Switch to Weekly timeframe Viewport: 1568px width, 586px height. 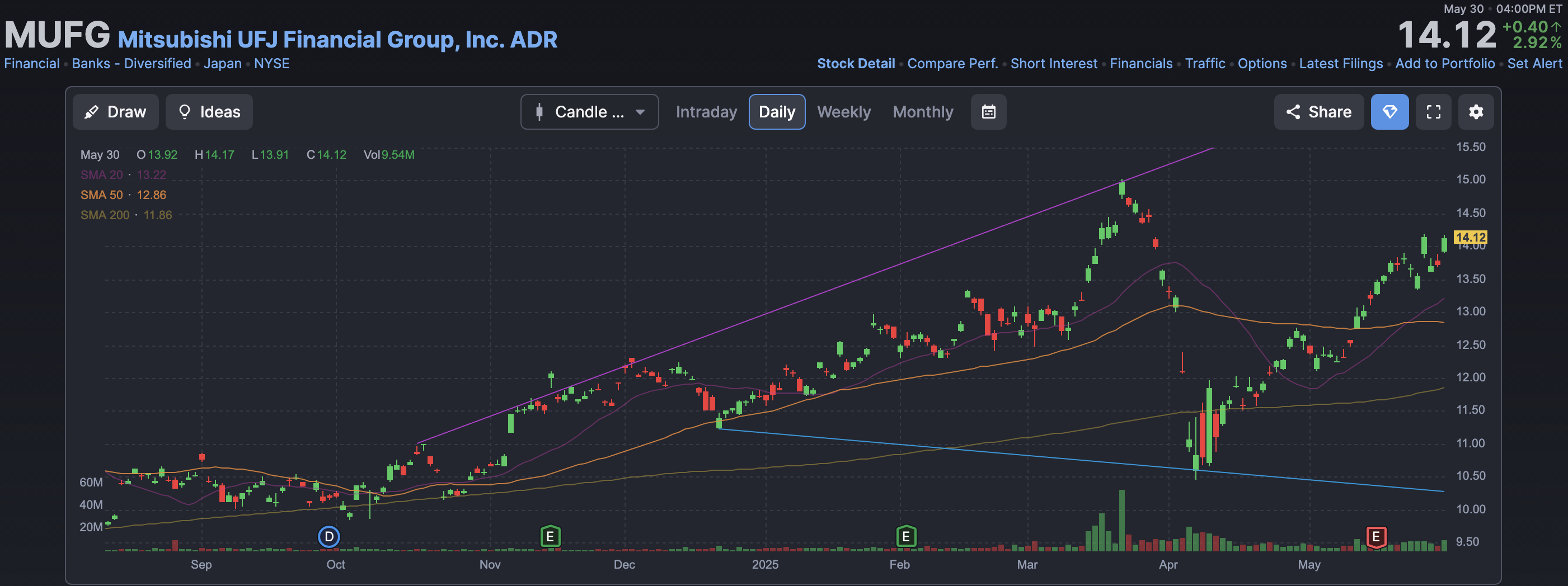coord(844,112)
